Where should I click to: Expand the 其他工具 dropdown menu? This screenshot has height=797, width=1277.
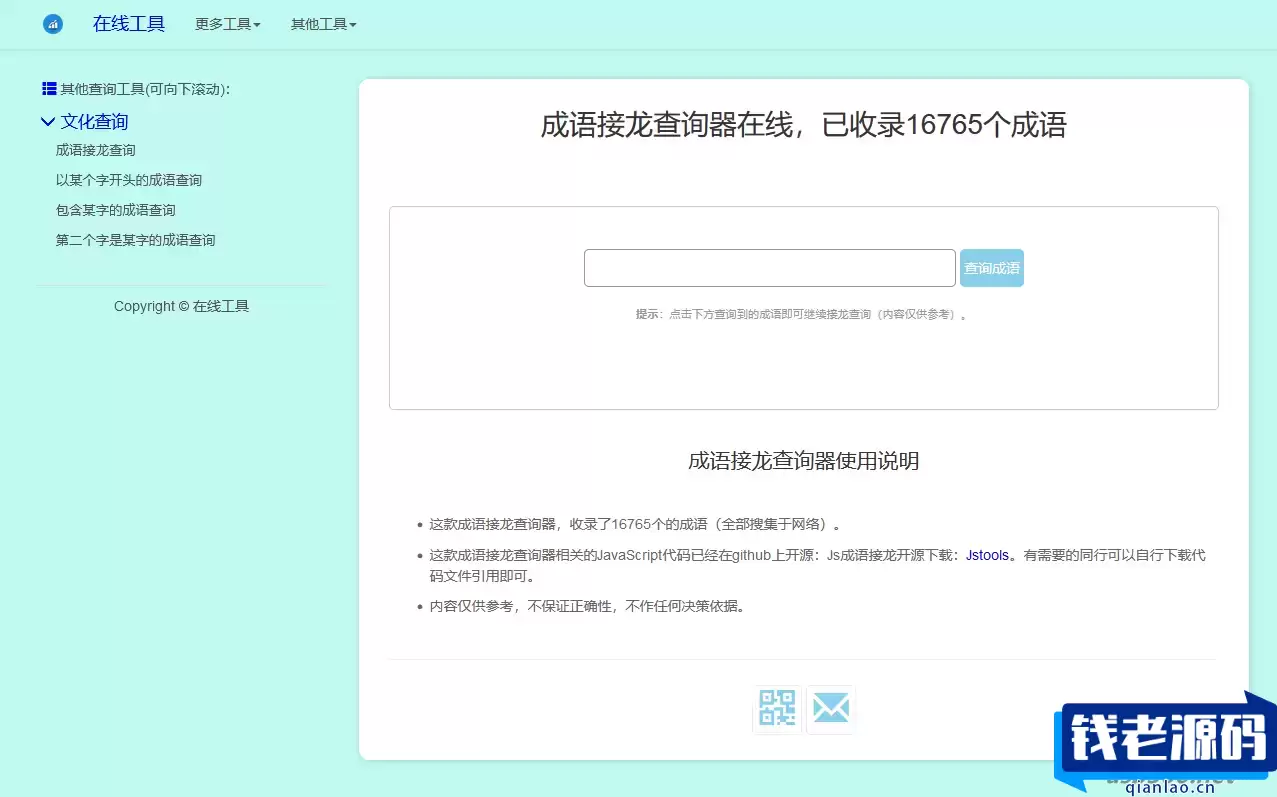point(324,24)
